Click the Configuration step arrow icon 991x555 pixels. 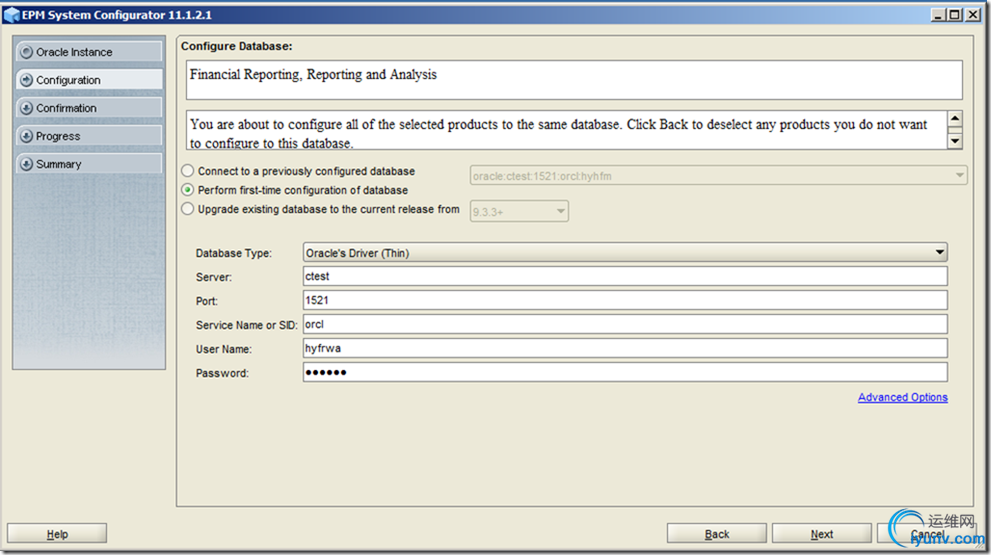click(27, 80)
